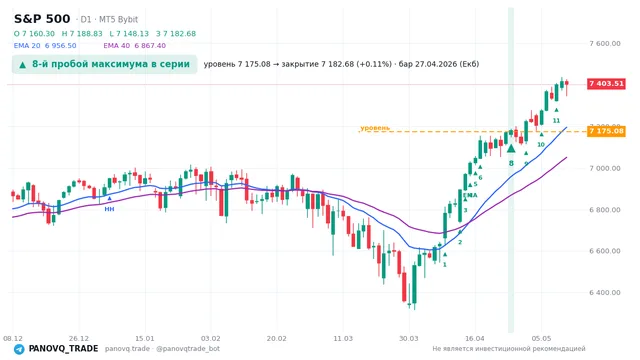Click the EMA 20 6 956.50 legend

[x=45, y=46]
